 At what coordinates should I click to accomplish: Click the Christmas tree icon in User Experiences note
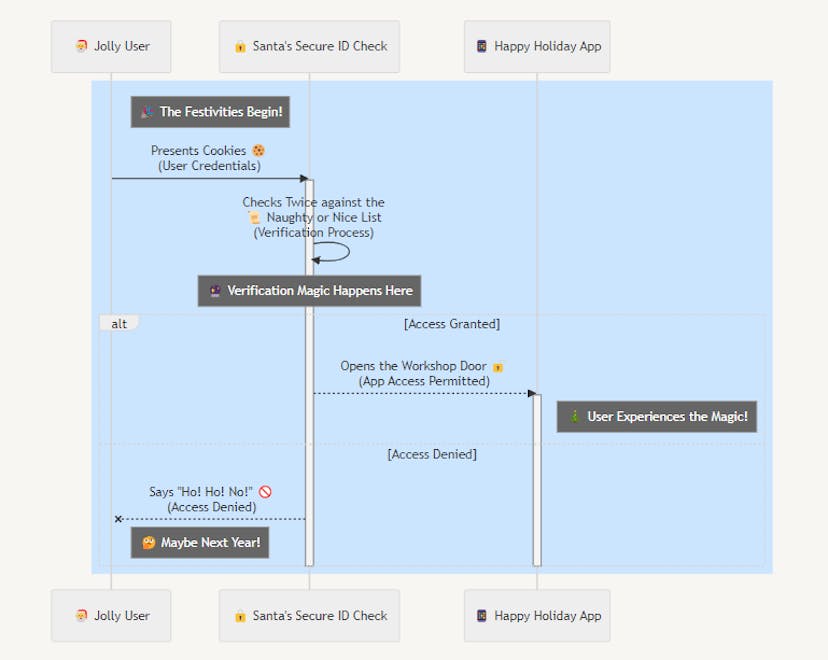coord(575,417)
